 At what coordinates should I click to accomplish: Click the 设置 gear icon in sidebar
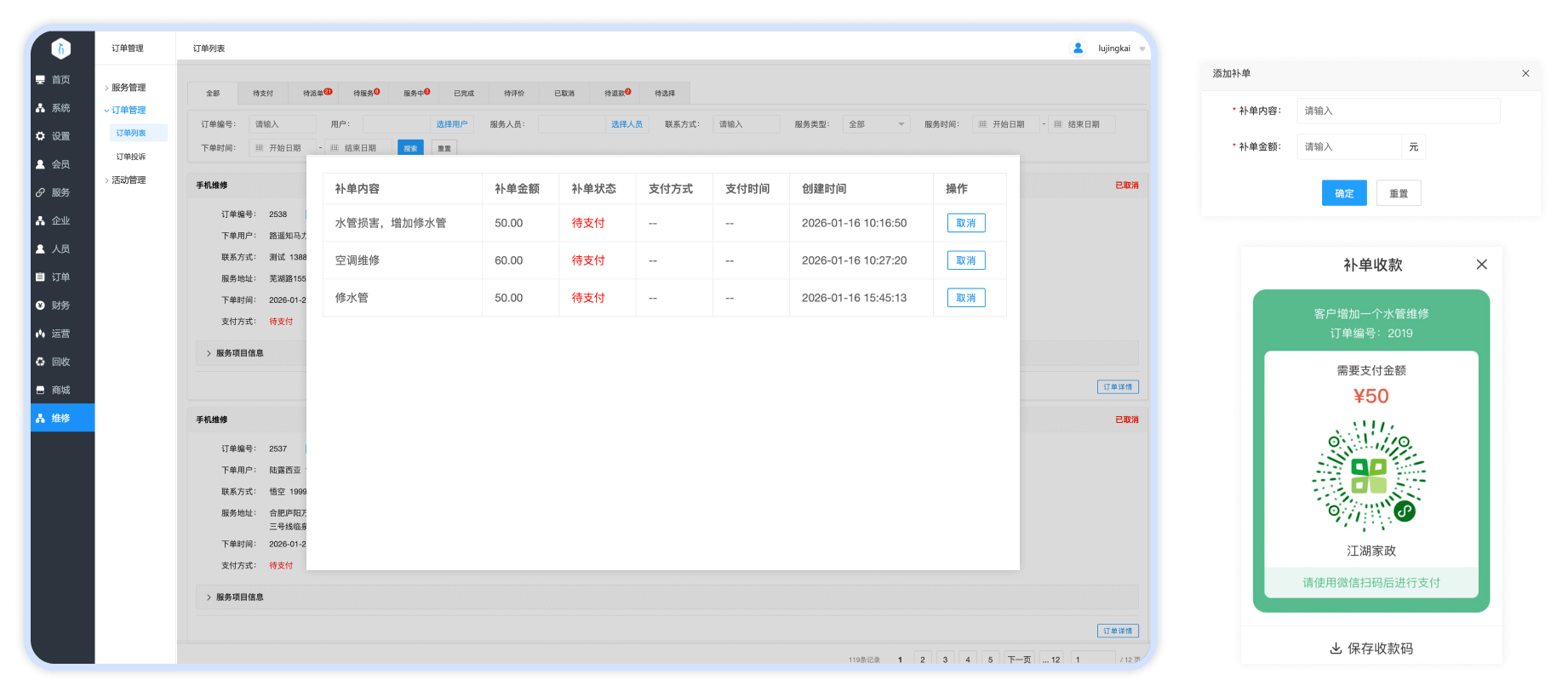[40, 136]
